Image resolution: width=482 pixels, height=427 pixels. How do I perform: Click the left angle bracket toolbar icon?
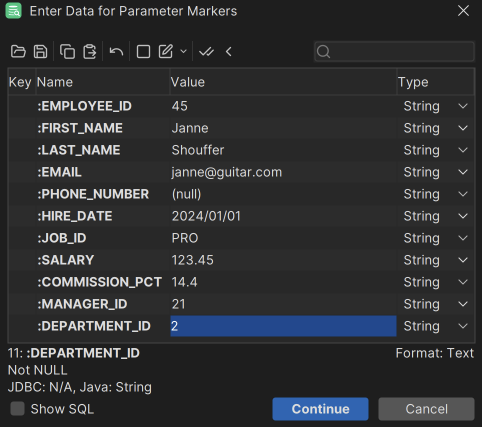pyautogui.click(x=229, y=52)
